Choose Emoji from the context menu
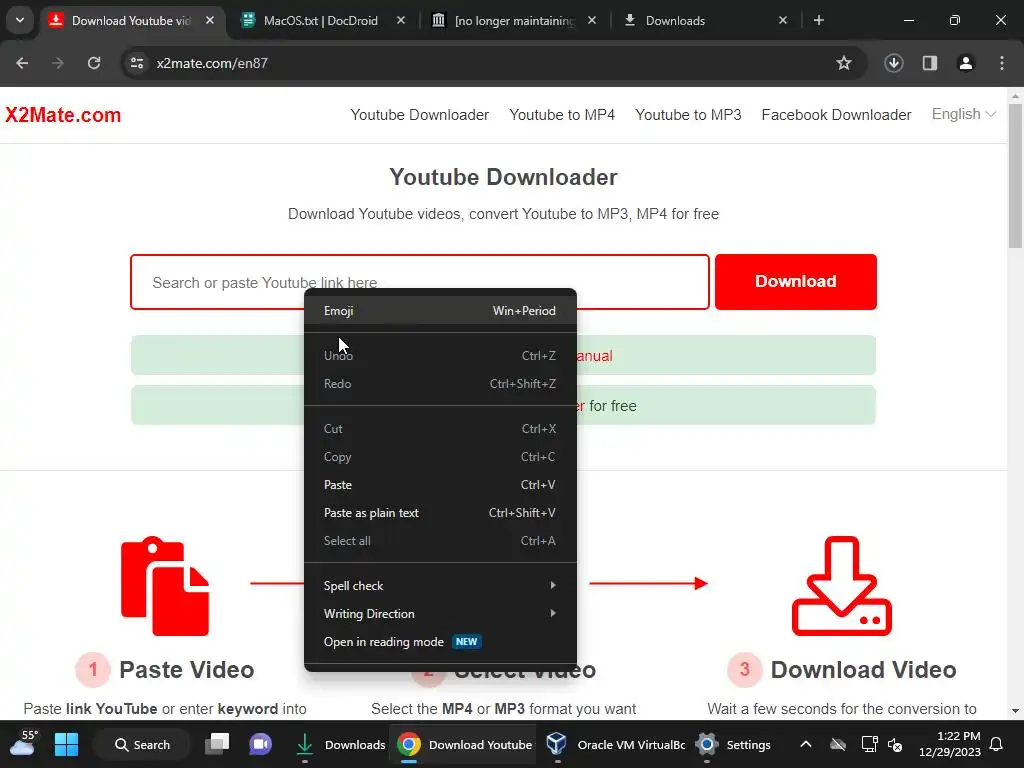This screenshot has width=1024, height=768. click(x=440, y=311)
